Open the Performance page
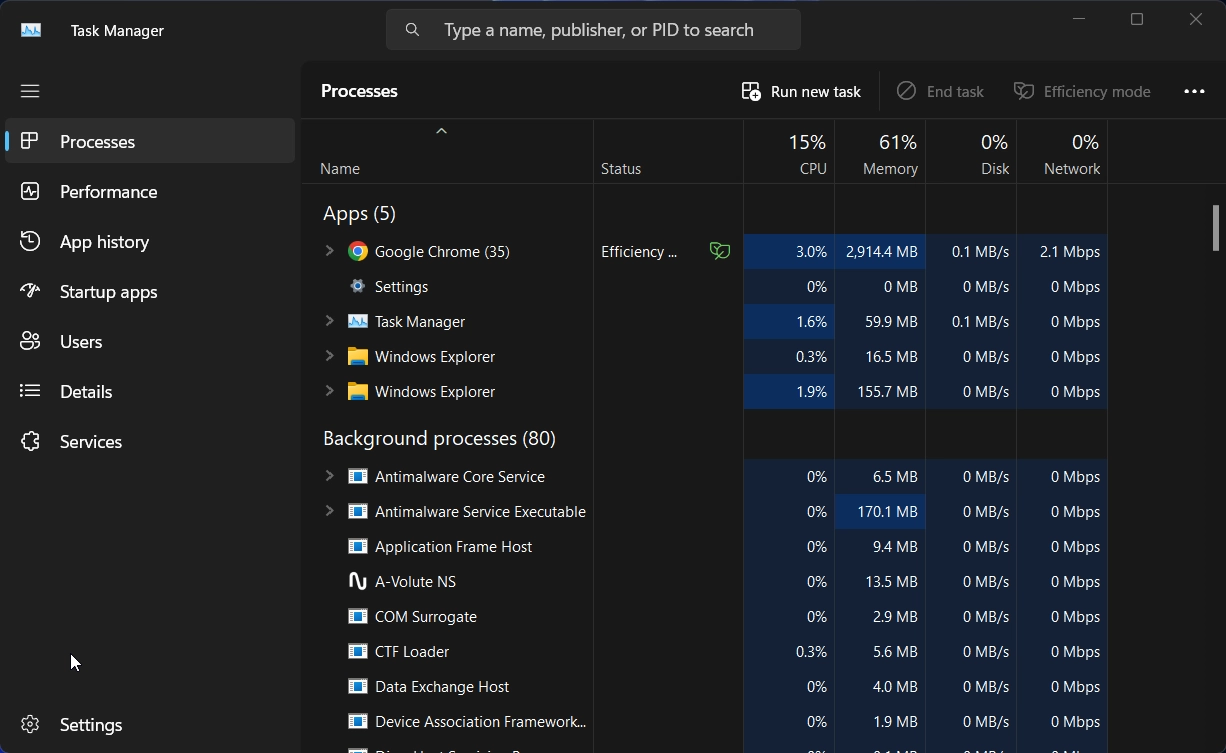This screenshot has height=753, width=1226. click(150, 191)
